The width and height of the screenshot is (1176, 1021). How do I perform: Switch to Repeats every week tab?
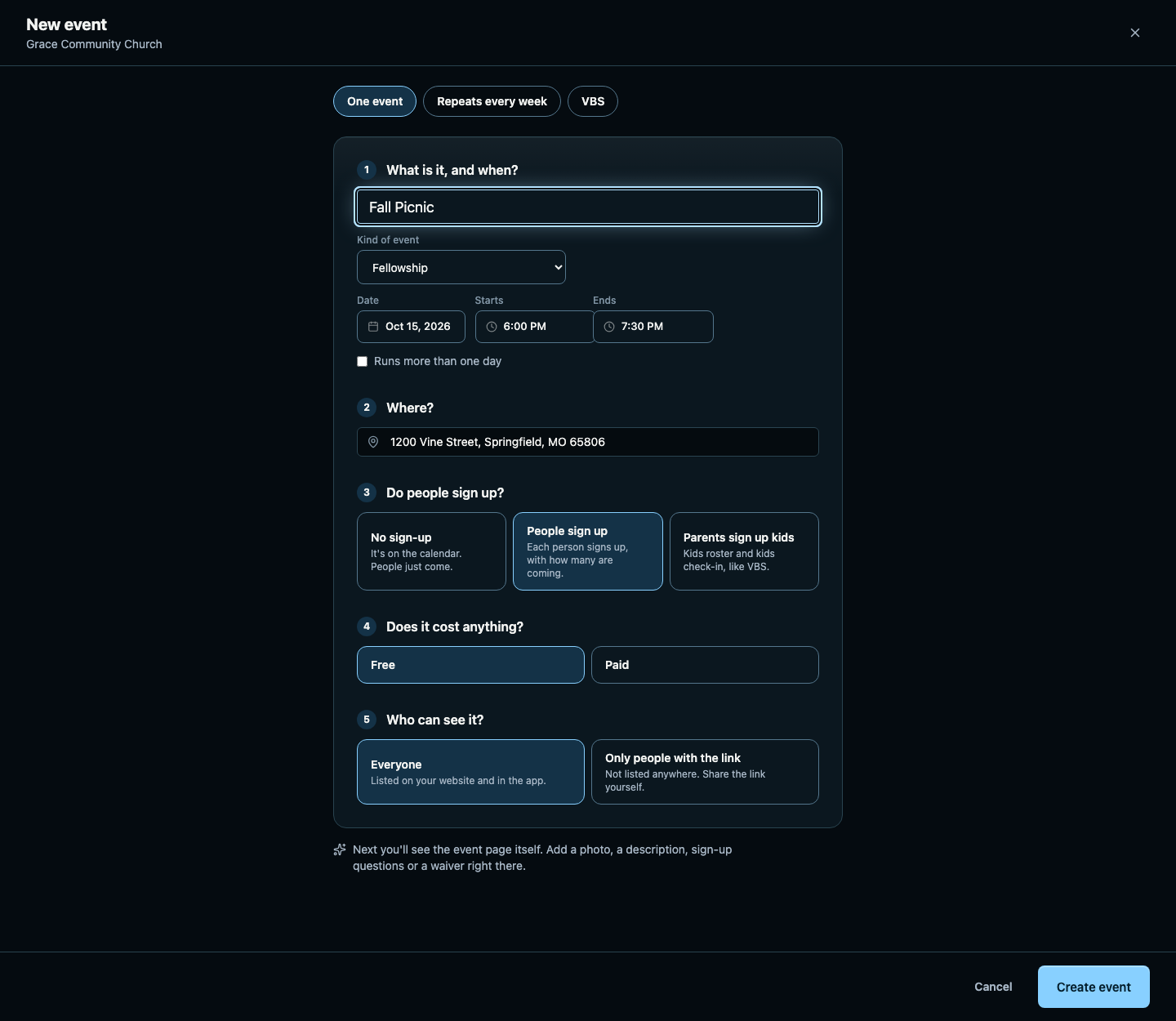[492, 101]
